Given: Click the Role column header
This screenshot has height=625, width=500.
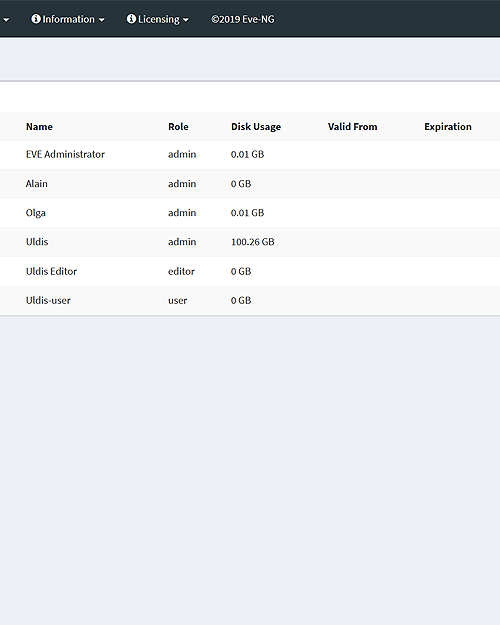Looking at the screenshot, I should pos(178,127).
